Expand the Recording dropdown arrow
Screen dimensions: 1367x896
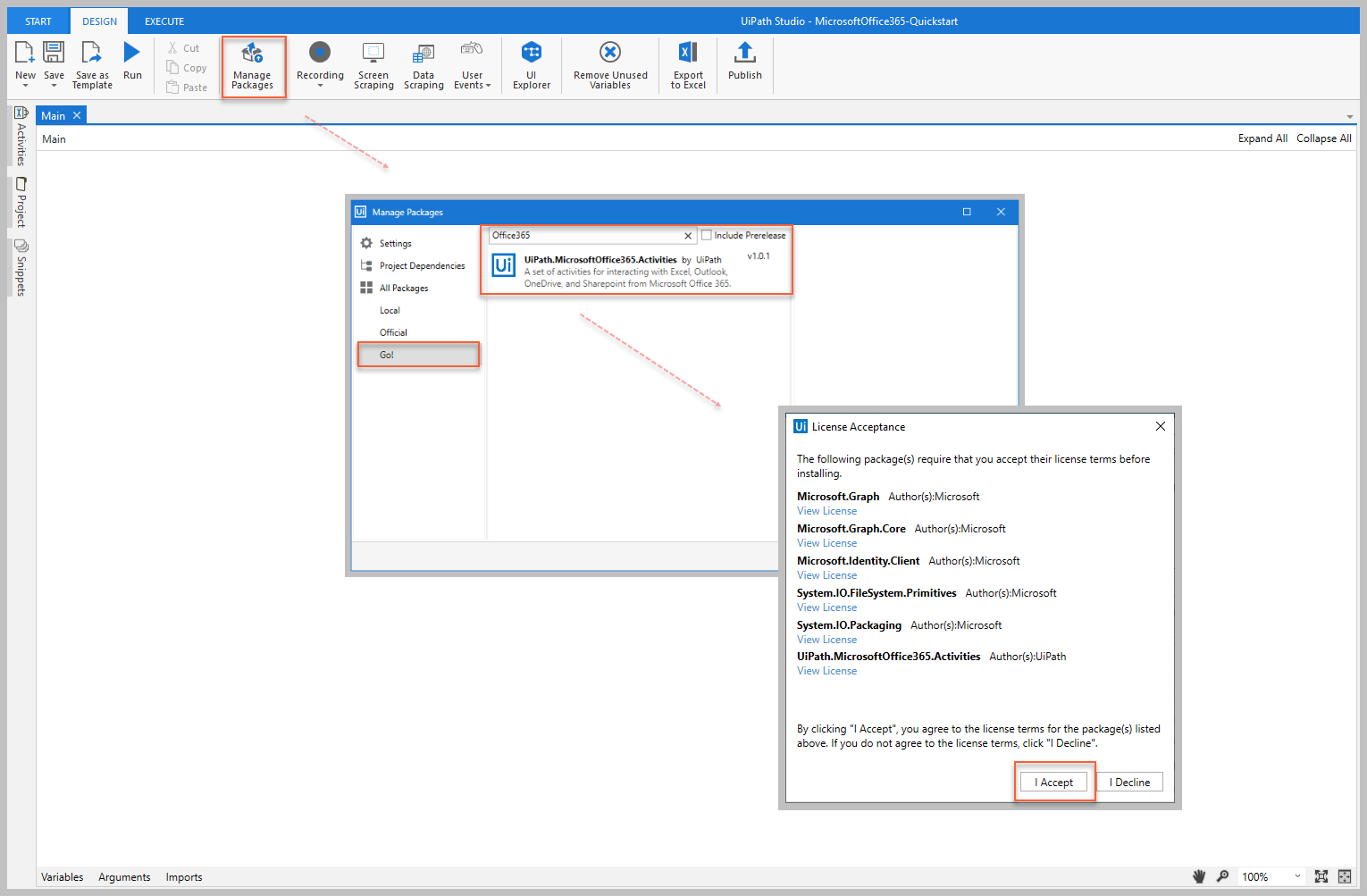pyautogui.click(x=320, y=86)
